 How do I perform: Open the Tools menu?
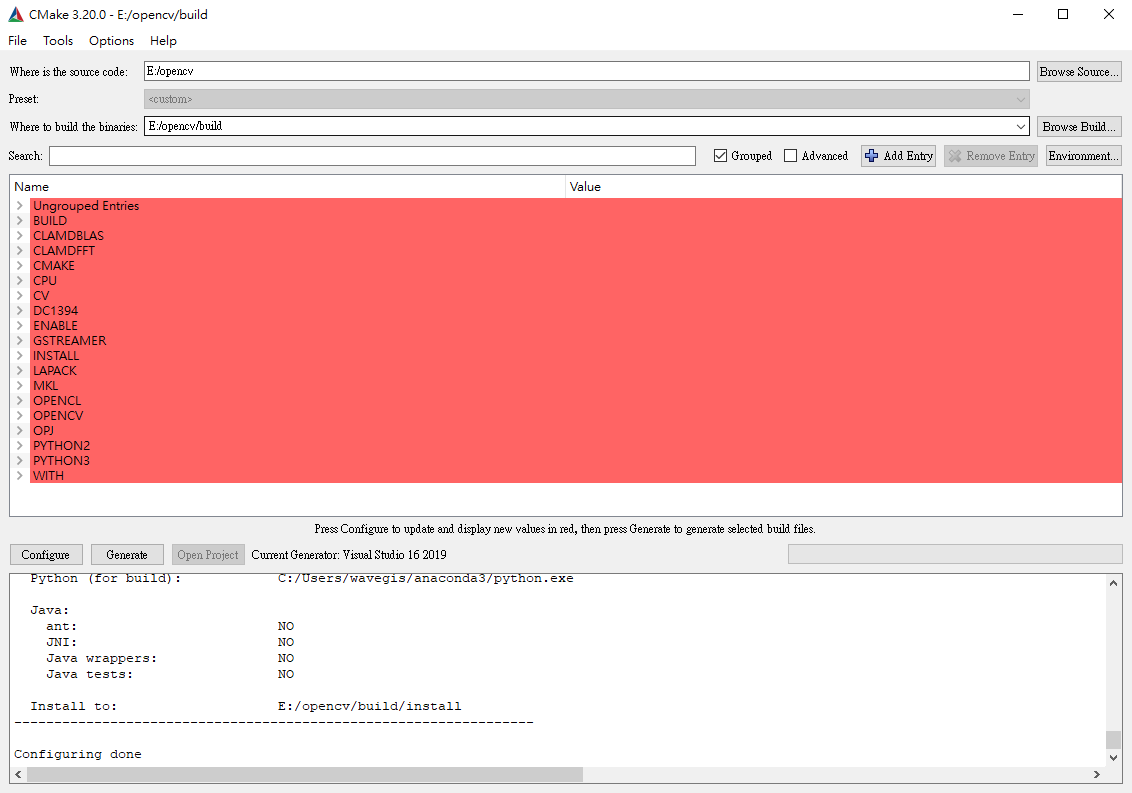tap(58, 40)
